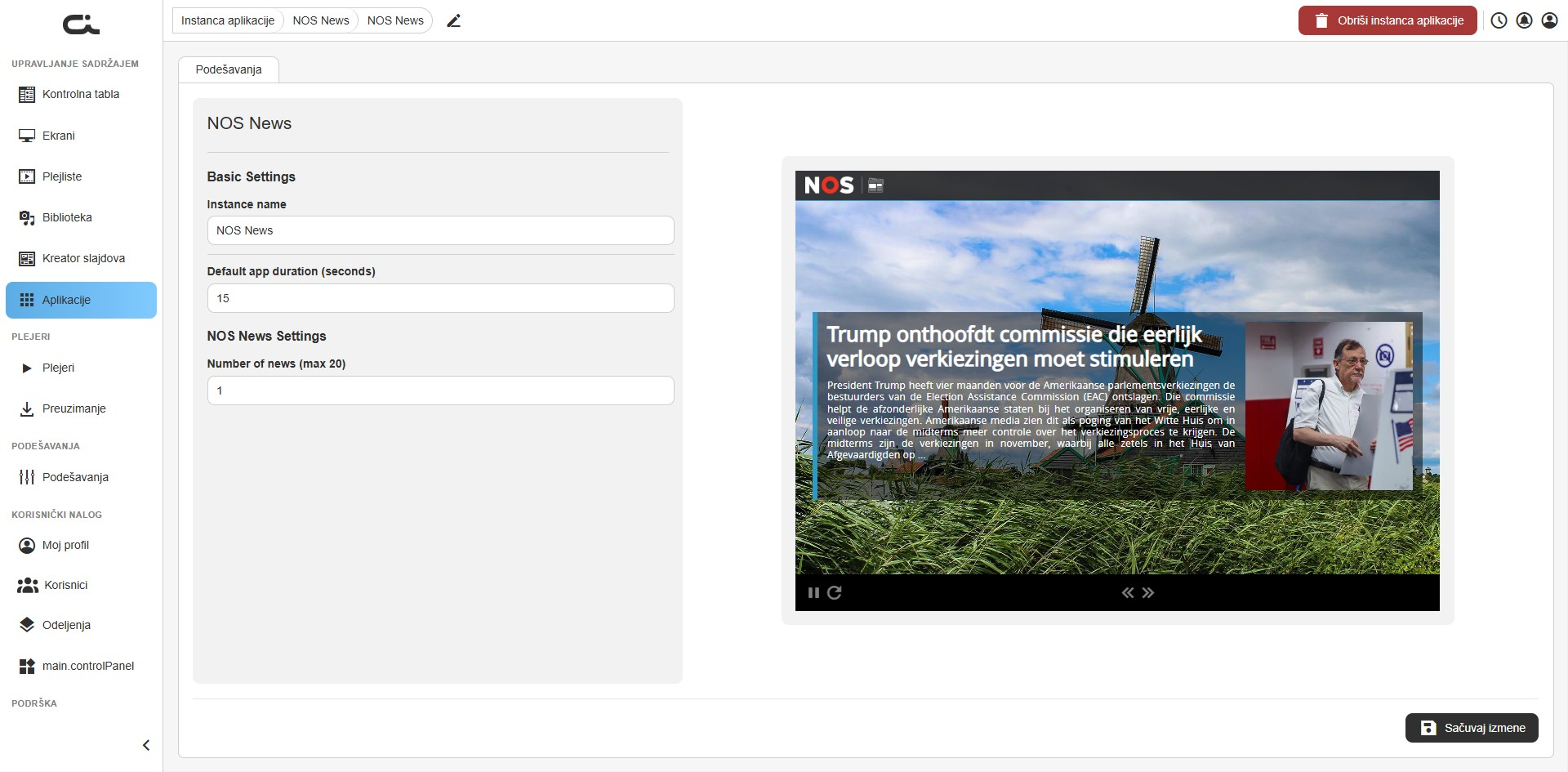Open Moj profil page
The image size is (1568, 772).
81,545
